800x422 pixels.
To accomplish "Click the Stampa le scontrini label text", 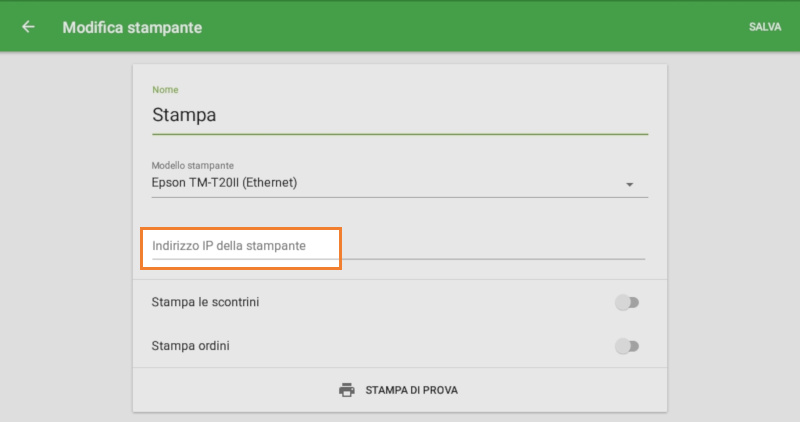I will coord(205,302).
